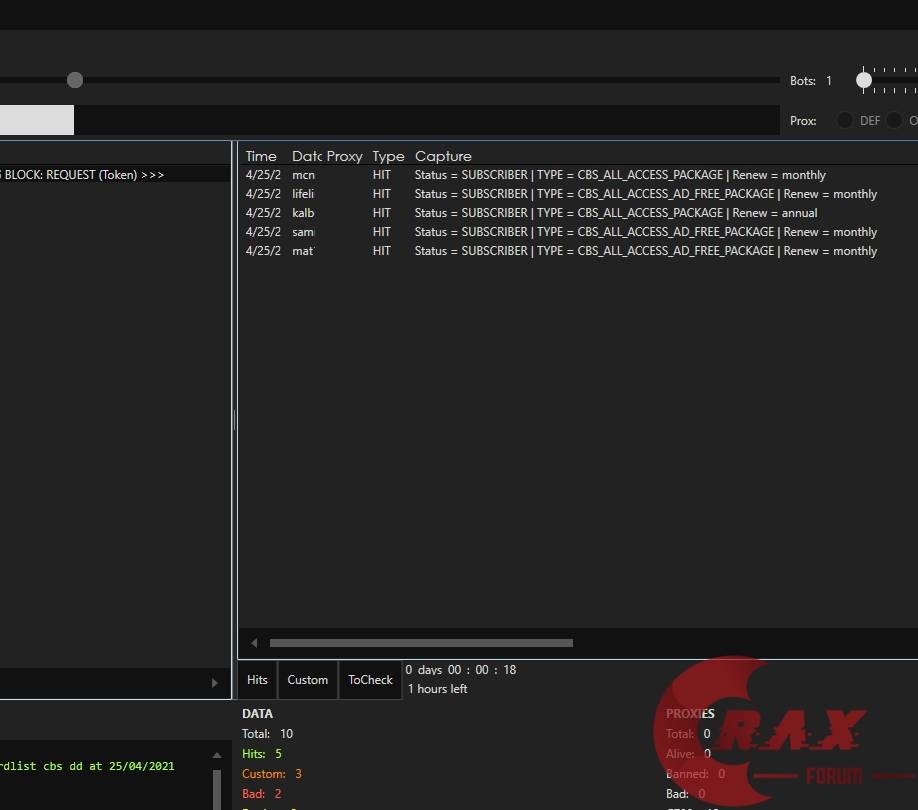The image size is (918, 810).
Task: Click the up arrow on the bottom log scrollbar
Action: pyautogui.click(x=216, y=755)
